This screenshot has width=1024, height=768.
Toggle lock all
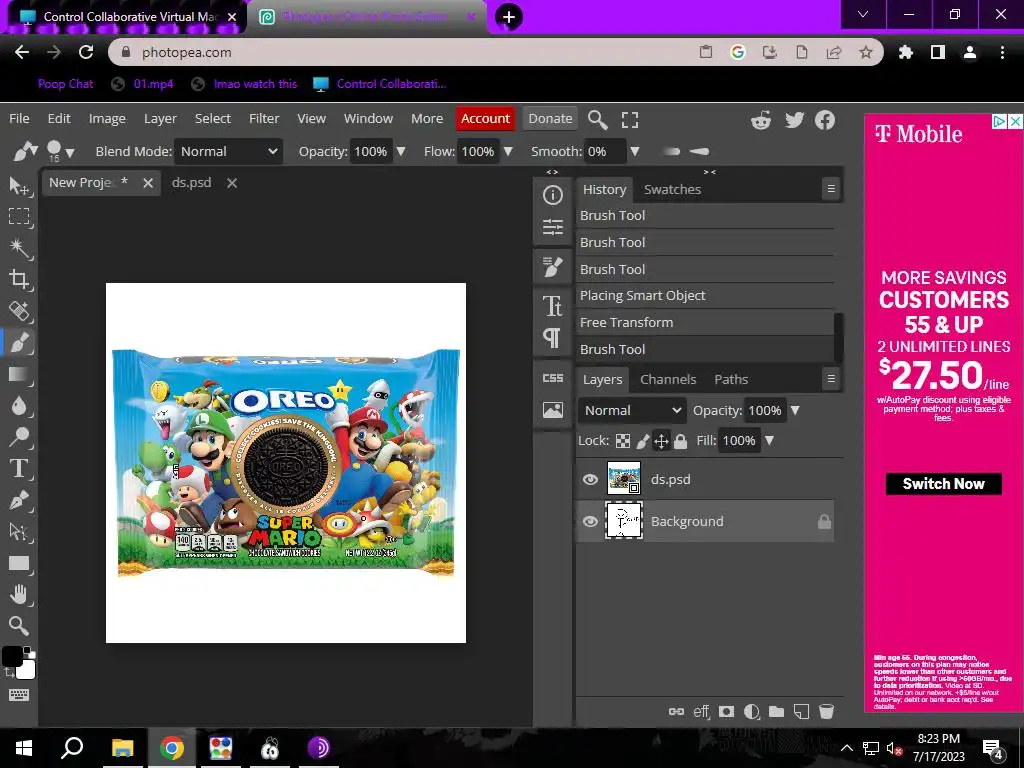[x=680, y=441]
